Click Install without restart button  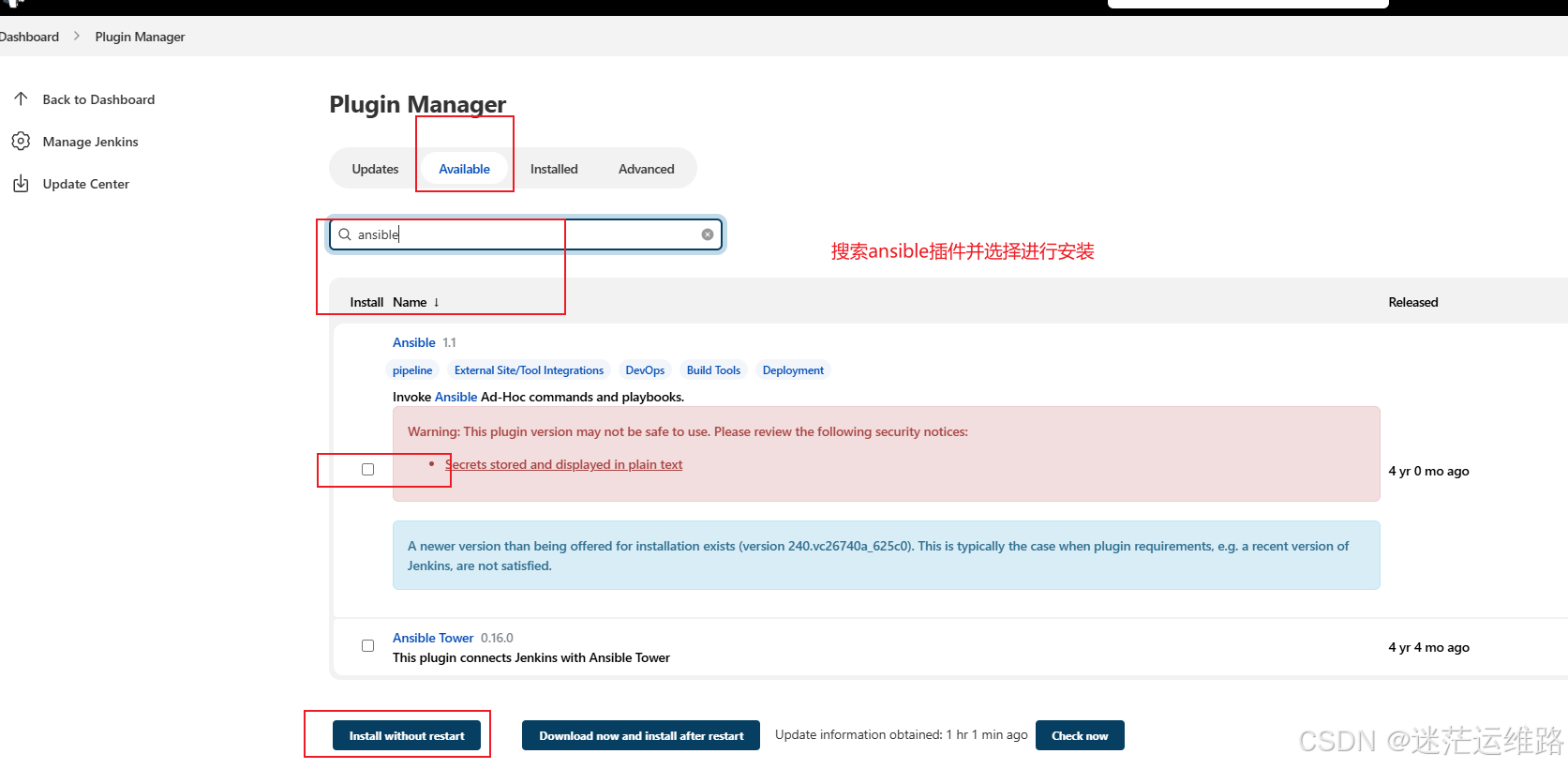[x=407, y=735]
